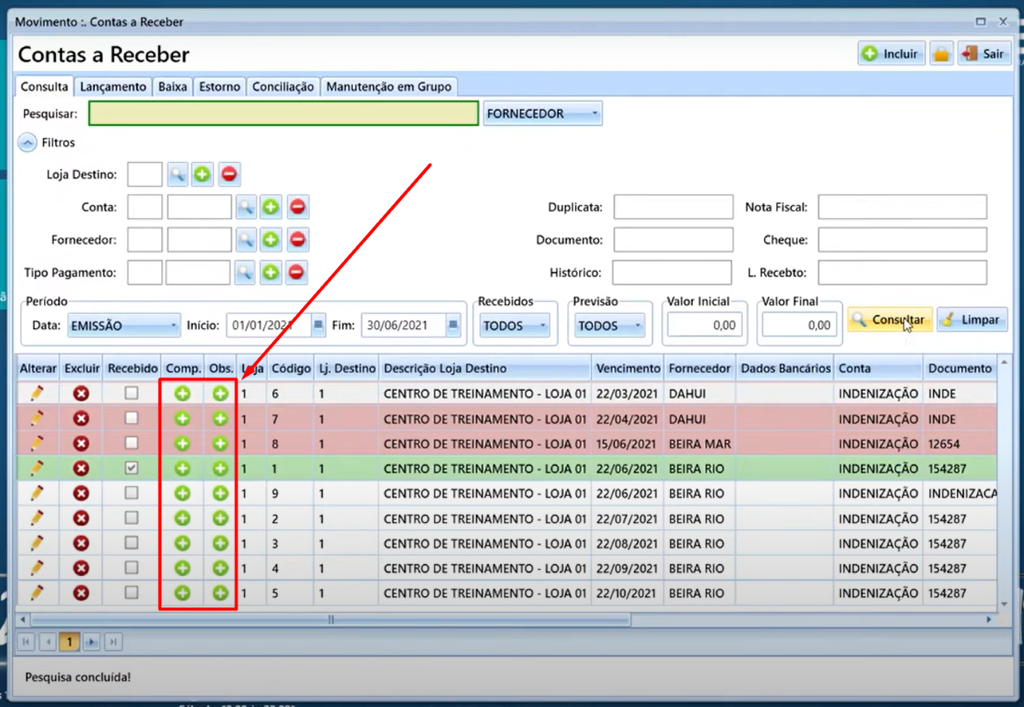
Task: Click the red minus in Conta row
Action: 297,208
